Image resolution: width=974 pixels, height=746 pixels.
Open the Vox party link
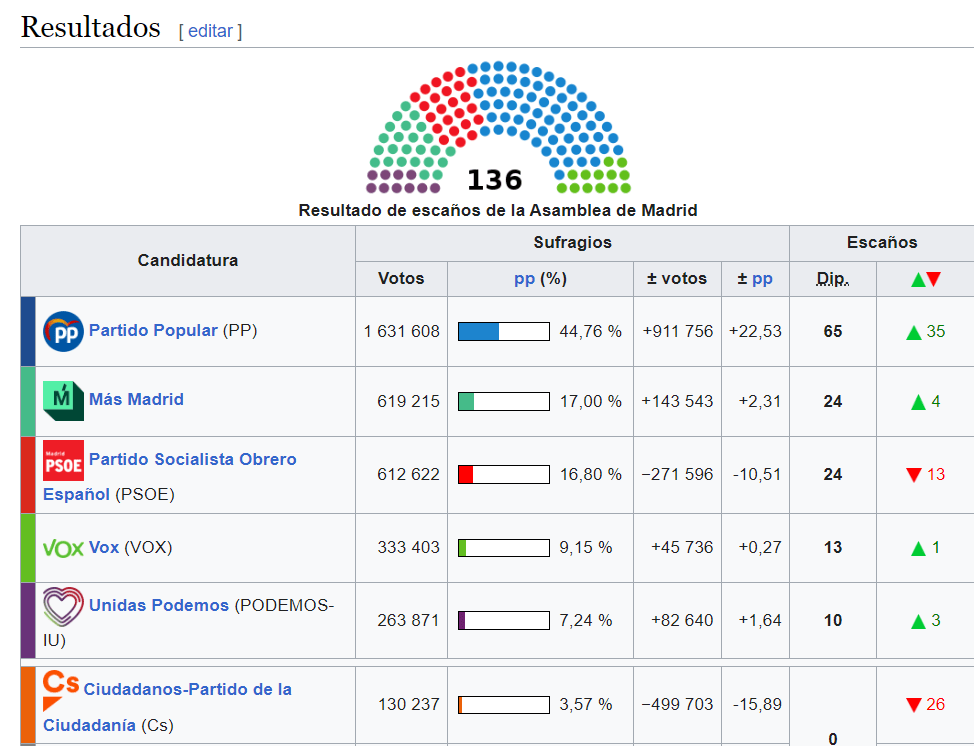(104, 547)
